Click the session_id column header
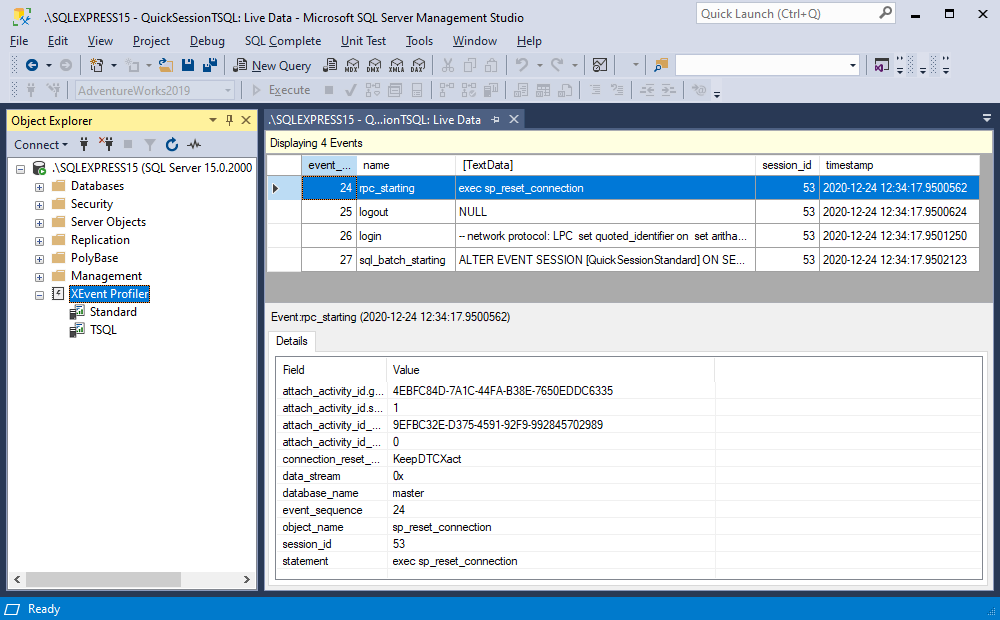The width and height of the screenshot is (1000, 620). pyautogui.click(x=787, y=165)
